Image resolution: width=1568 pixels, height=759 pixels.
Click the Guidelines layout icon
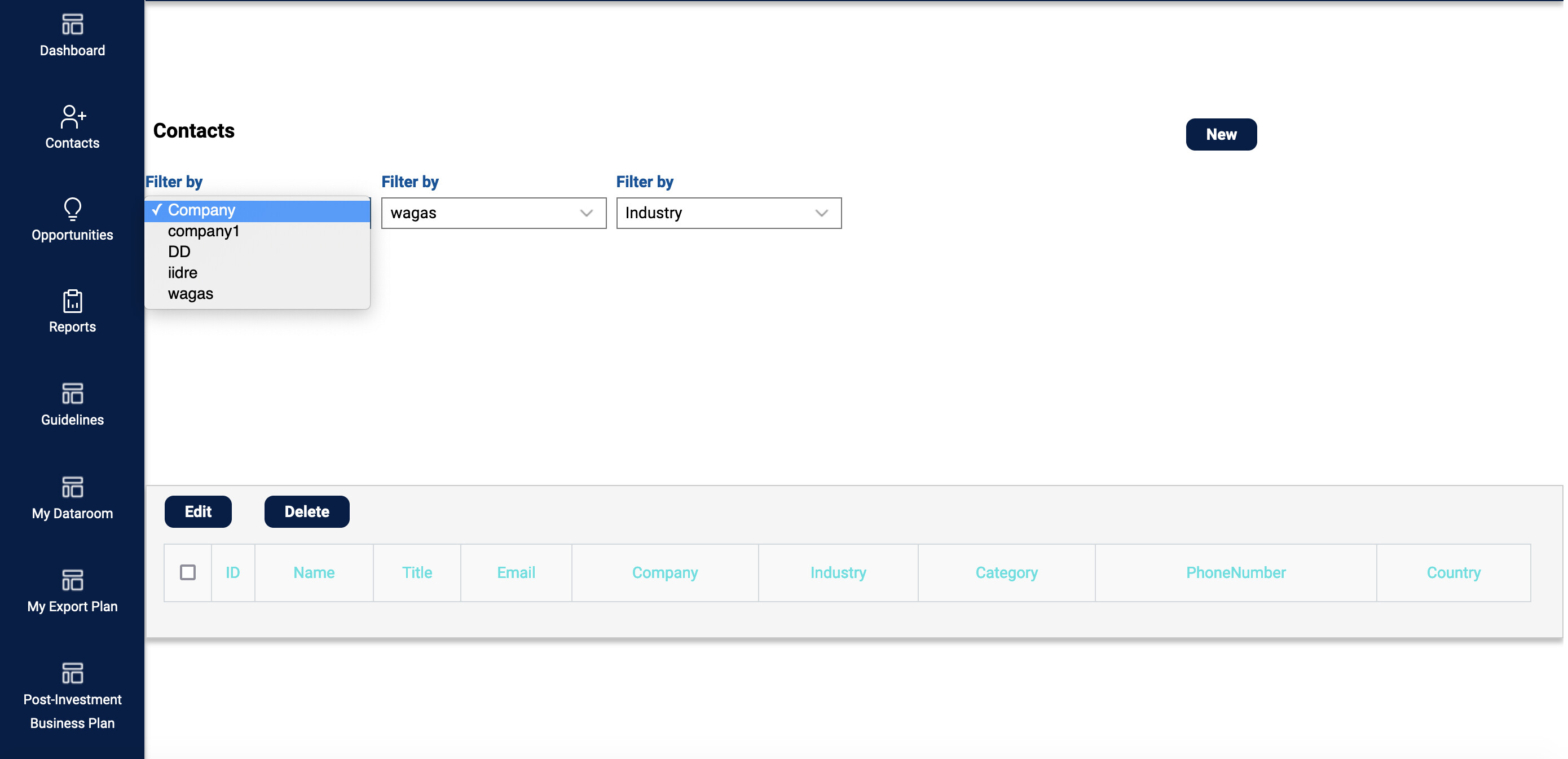72,393
